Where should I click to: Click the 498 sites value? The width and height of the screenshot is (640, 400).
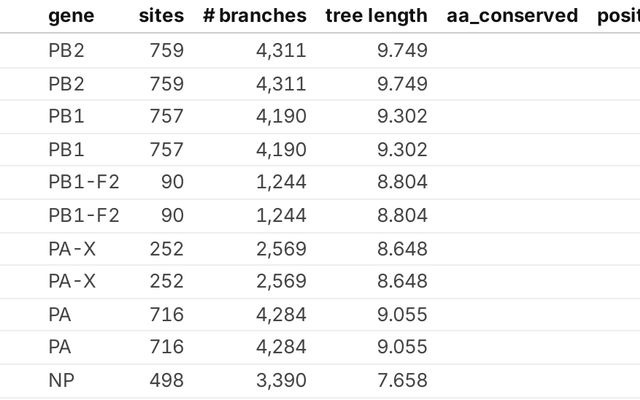(167, 380)
